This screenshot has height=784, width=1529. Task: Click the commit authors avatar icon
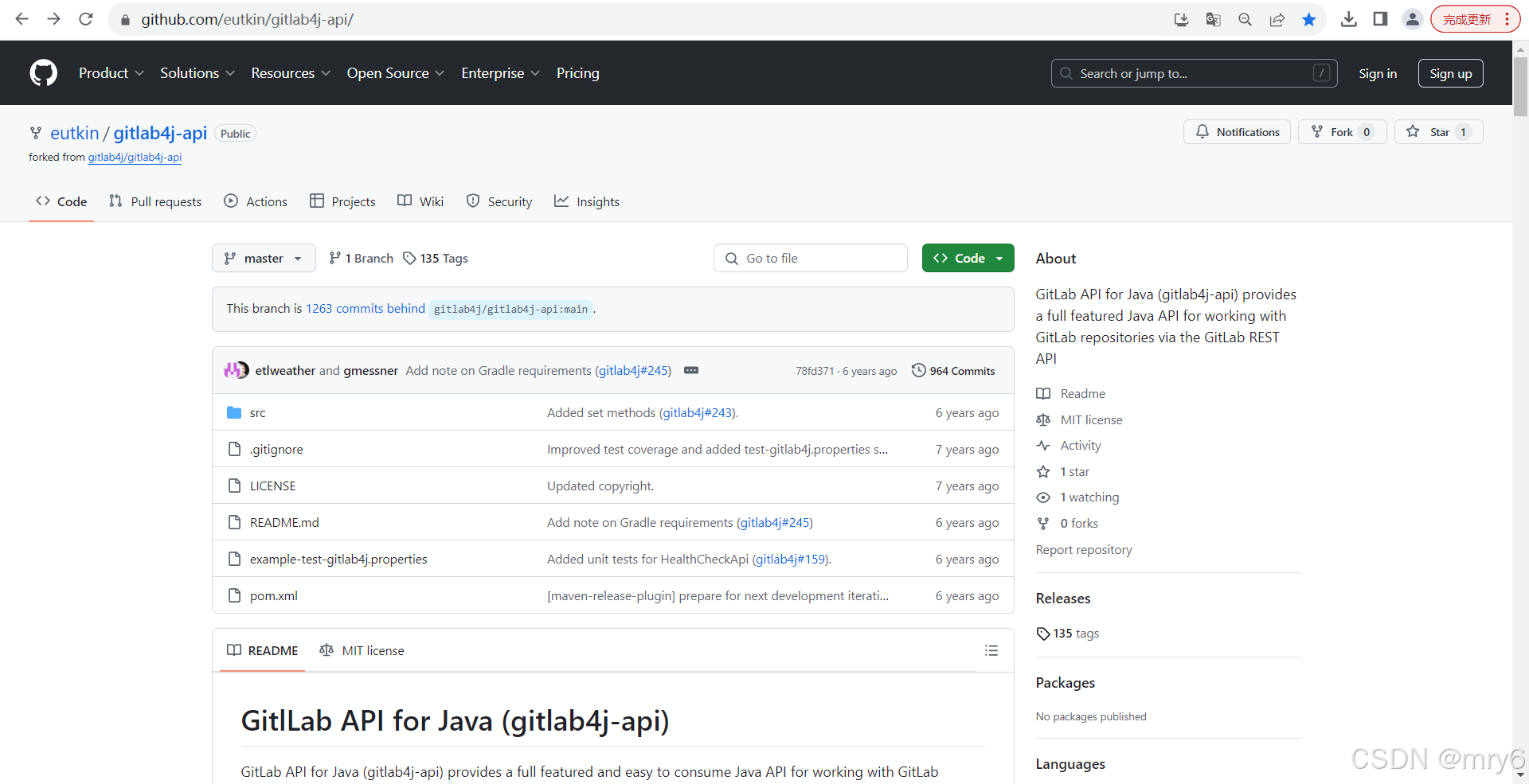(237, 370)
